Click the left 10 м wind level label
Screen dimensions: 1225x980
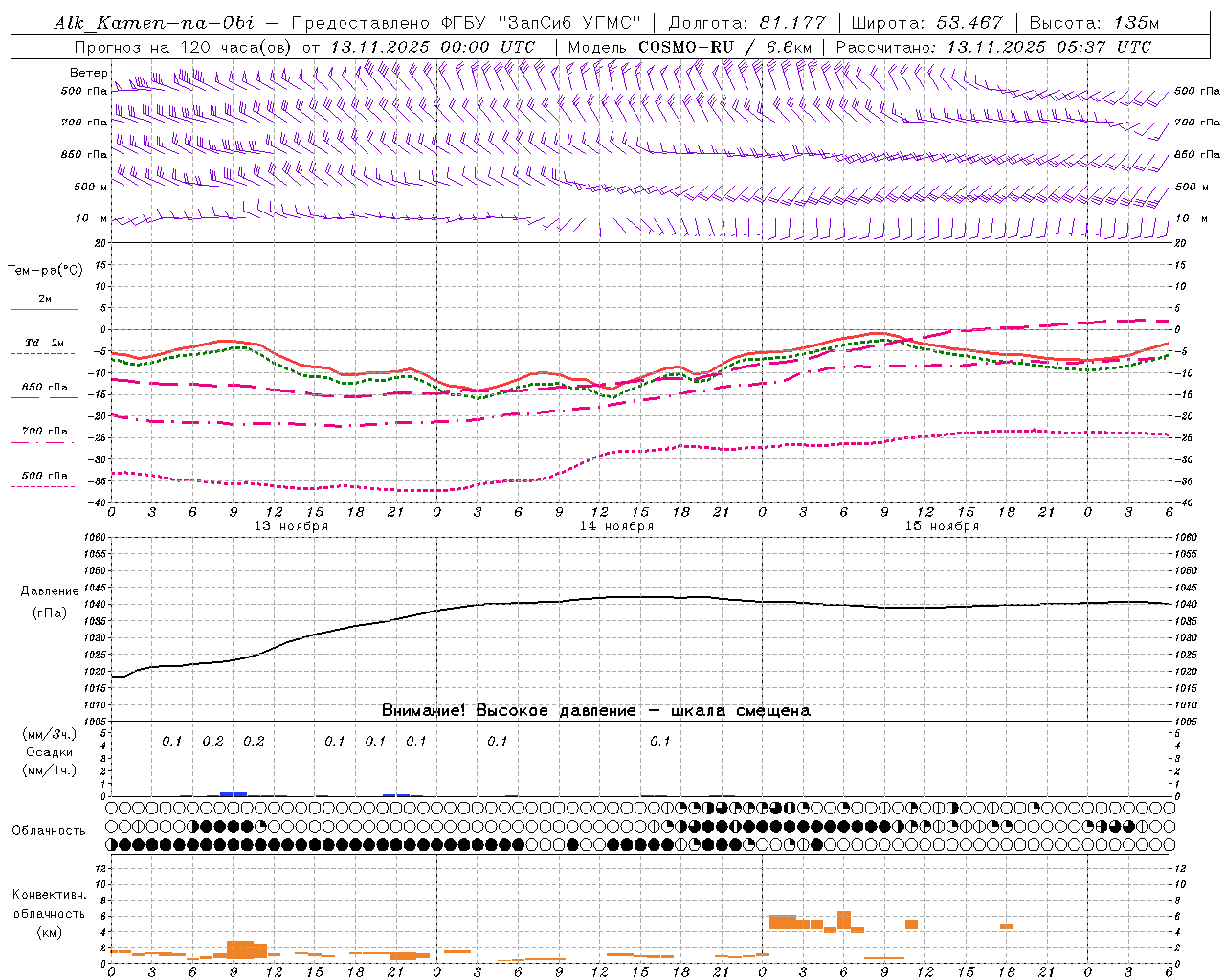click(91, 218)
